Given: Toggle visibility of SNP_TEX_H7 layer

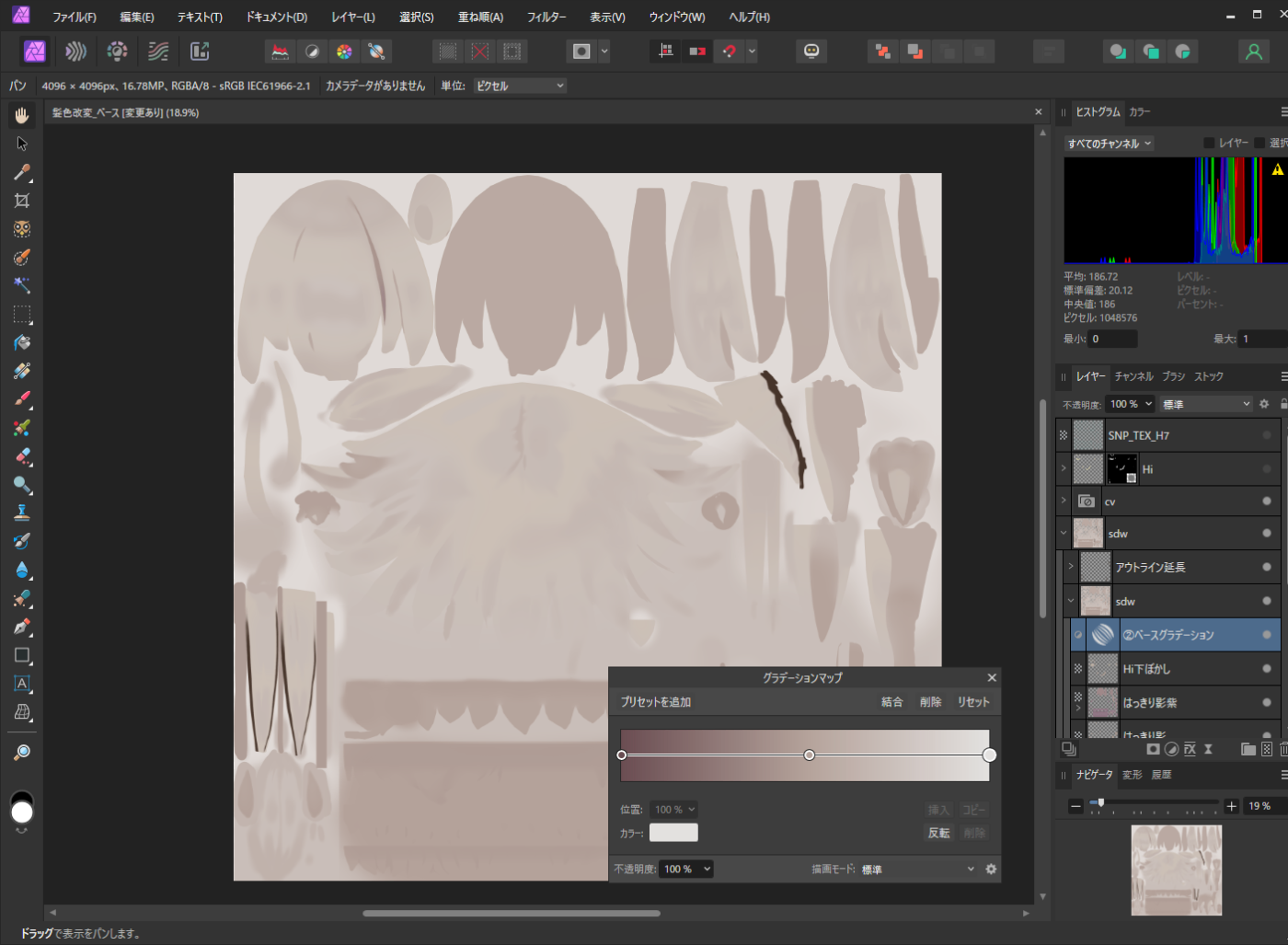Looking at the screenshot, I should point(1267,435).
